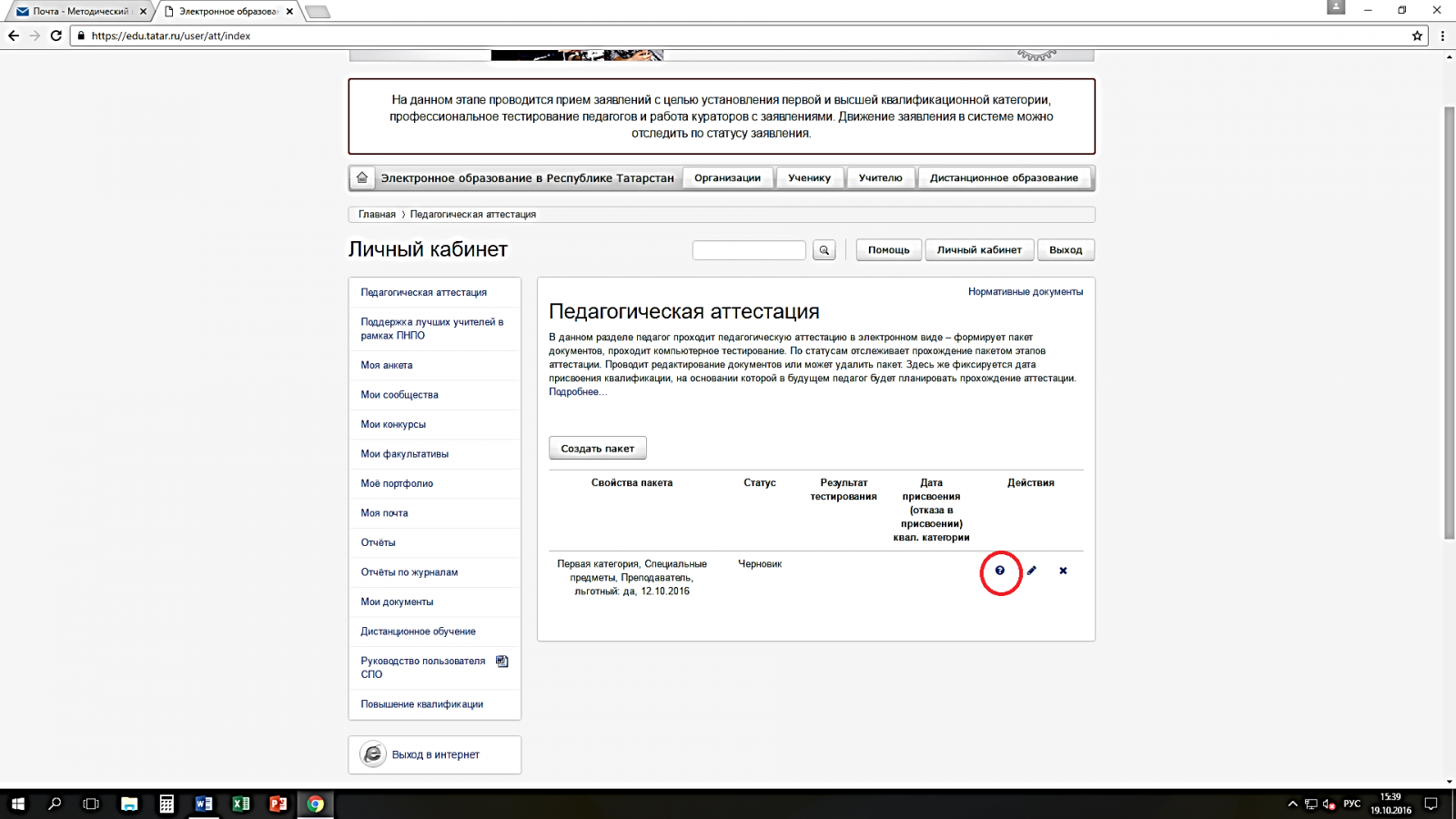Click the Выход button

pyautogui.click(x=1066, y=249)
